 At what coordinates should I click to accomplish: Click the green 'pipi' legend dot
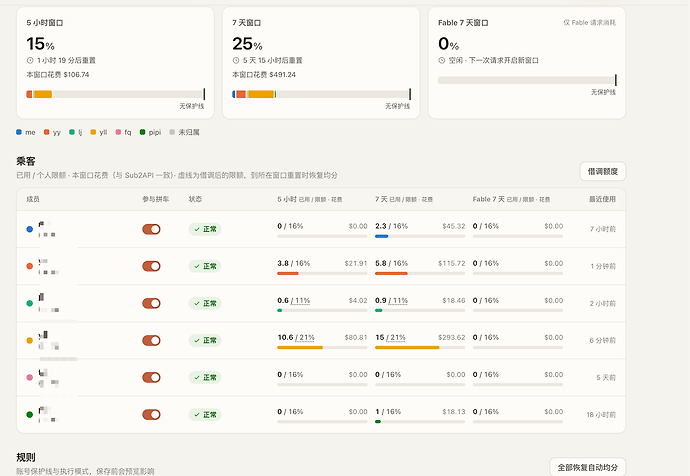[x=142, y=132]
